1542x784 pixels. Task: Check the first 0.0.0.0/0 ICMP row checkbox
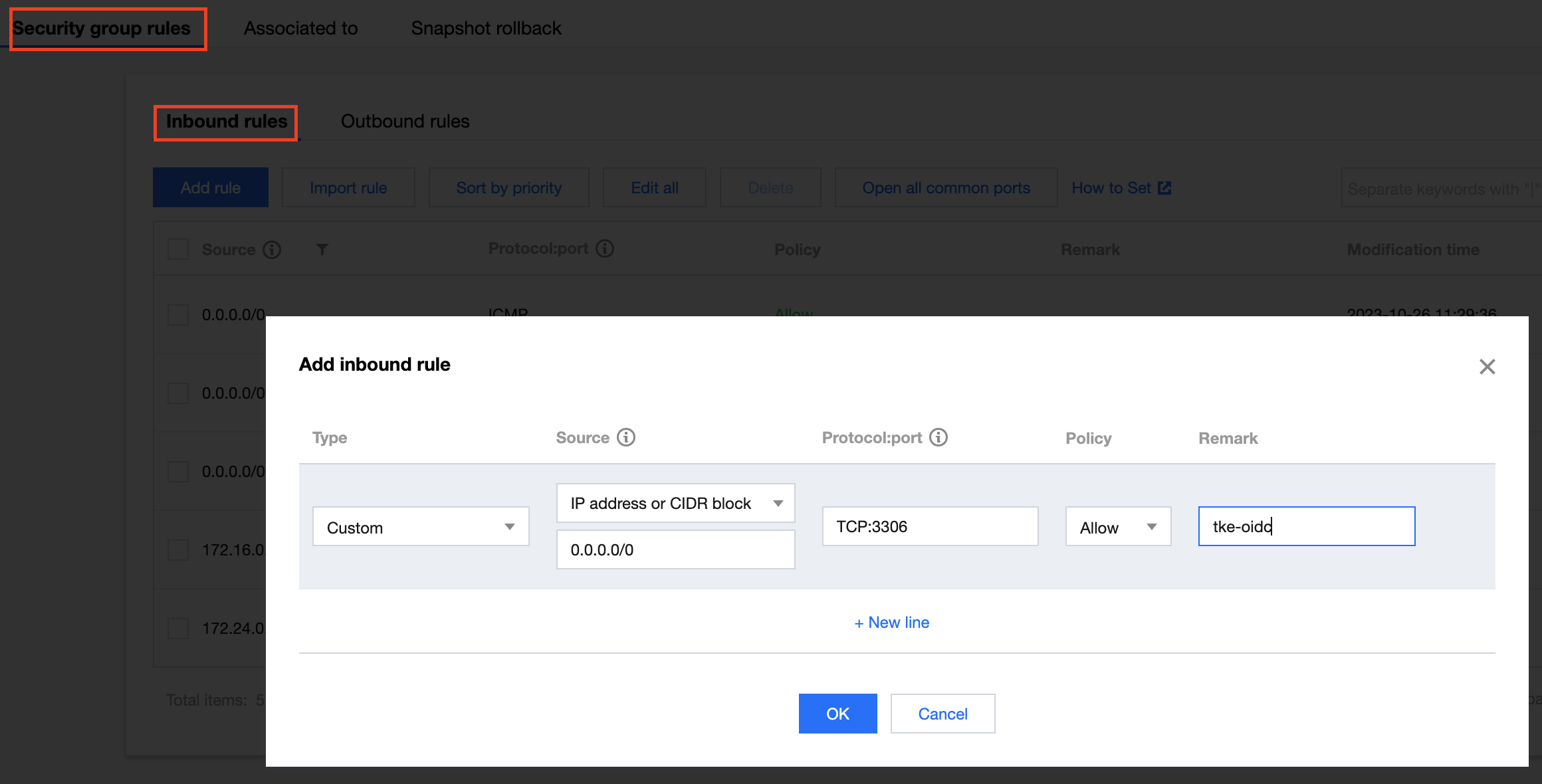pyautogui.click(x=178, y=315)
